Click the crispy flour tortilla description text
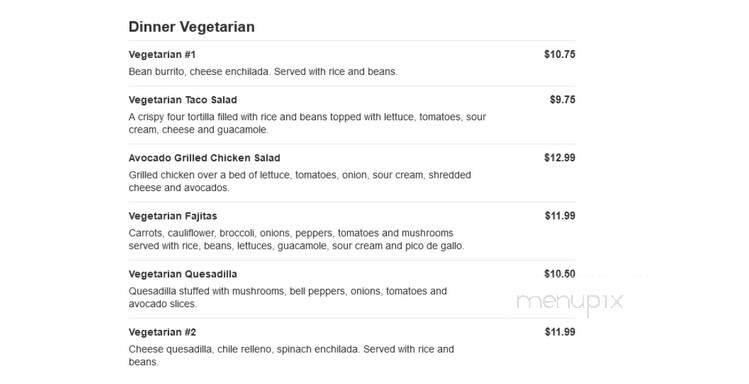This screenshot has width=749, height=384. (307, 123)
